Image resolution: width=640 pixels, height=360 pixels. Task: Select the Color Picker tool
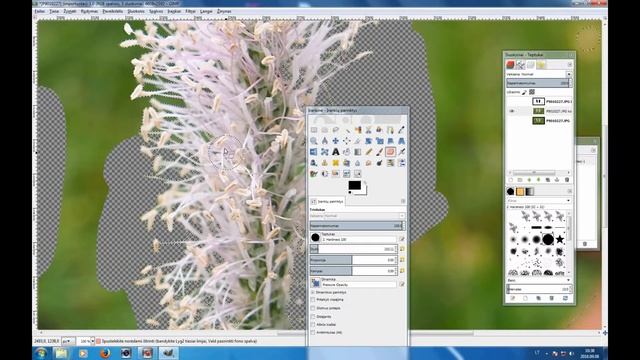click(x=402, y=130)
